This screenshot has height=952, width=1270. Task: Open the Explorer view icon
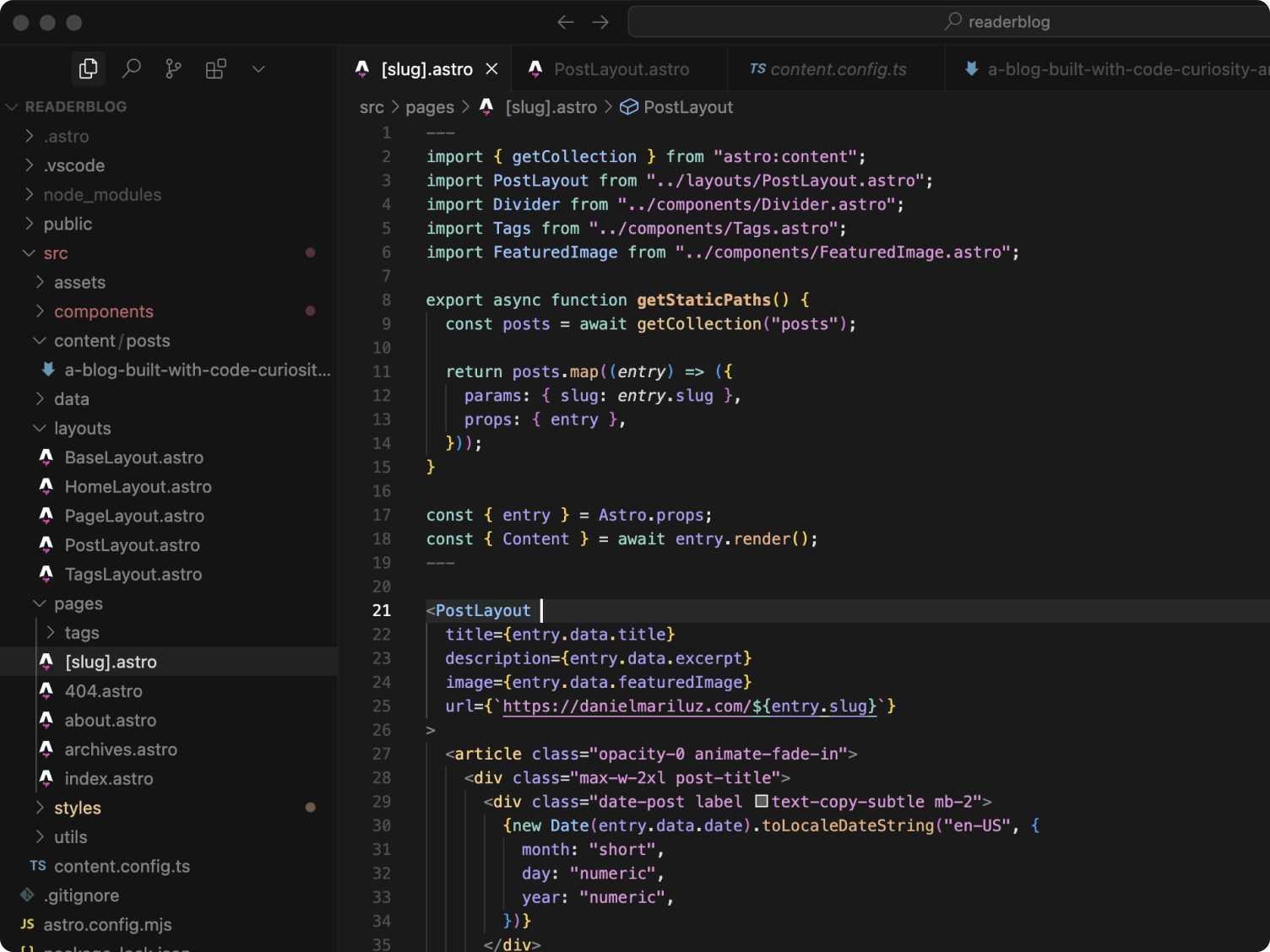(88, 68)
